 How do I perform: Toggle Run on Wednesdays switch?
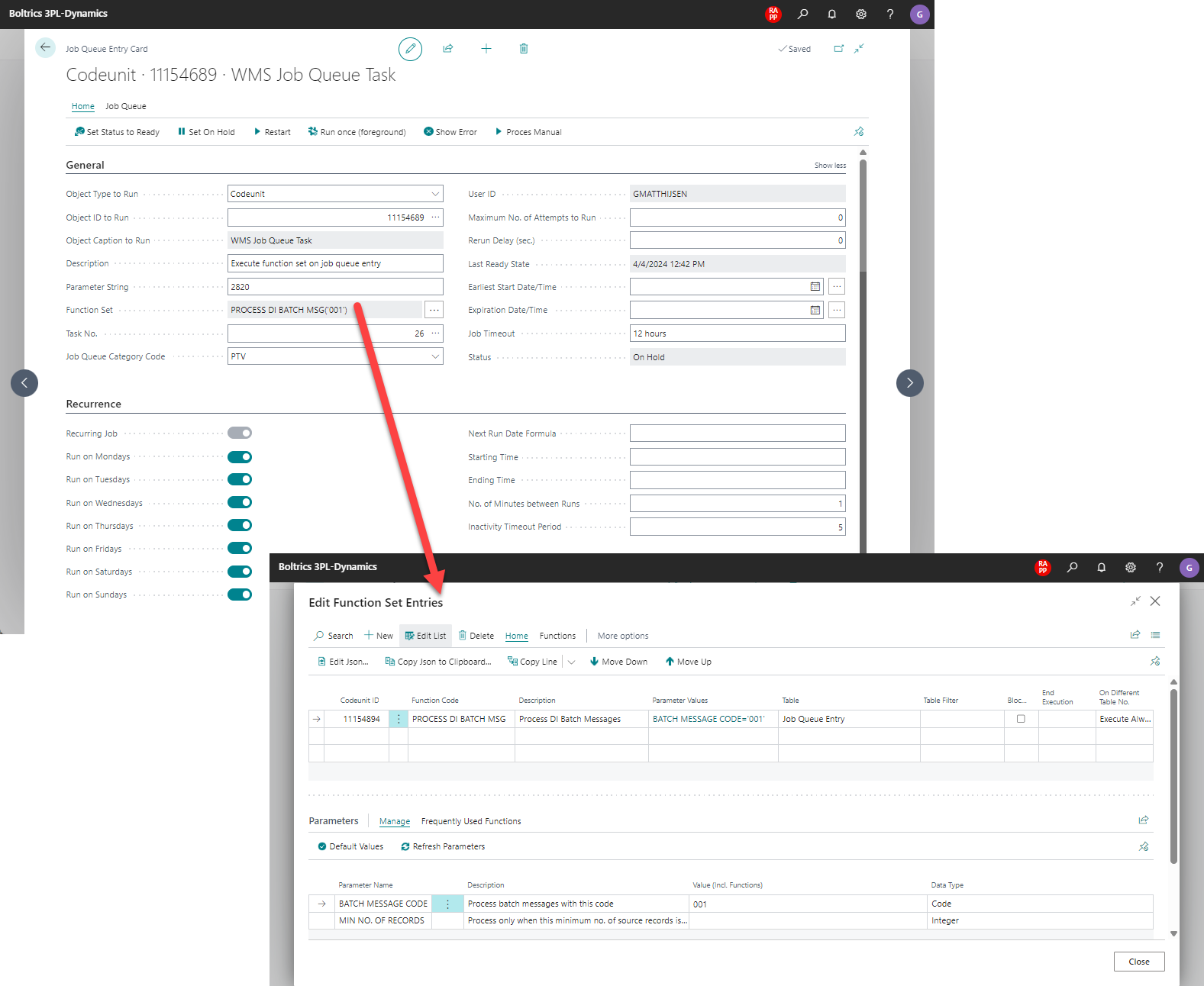[240, 502]
